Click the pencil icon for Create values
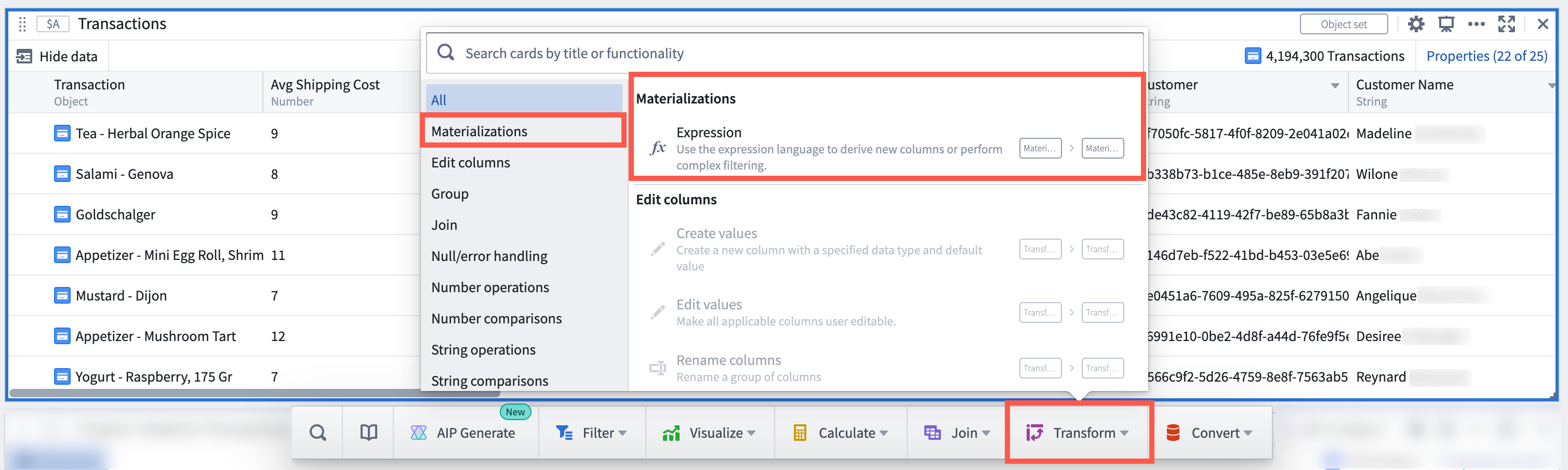This screenshot has height=470, width=1568. [x=657, y=249]
